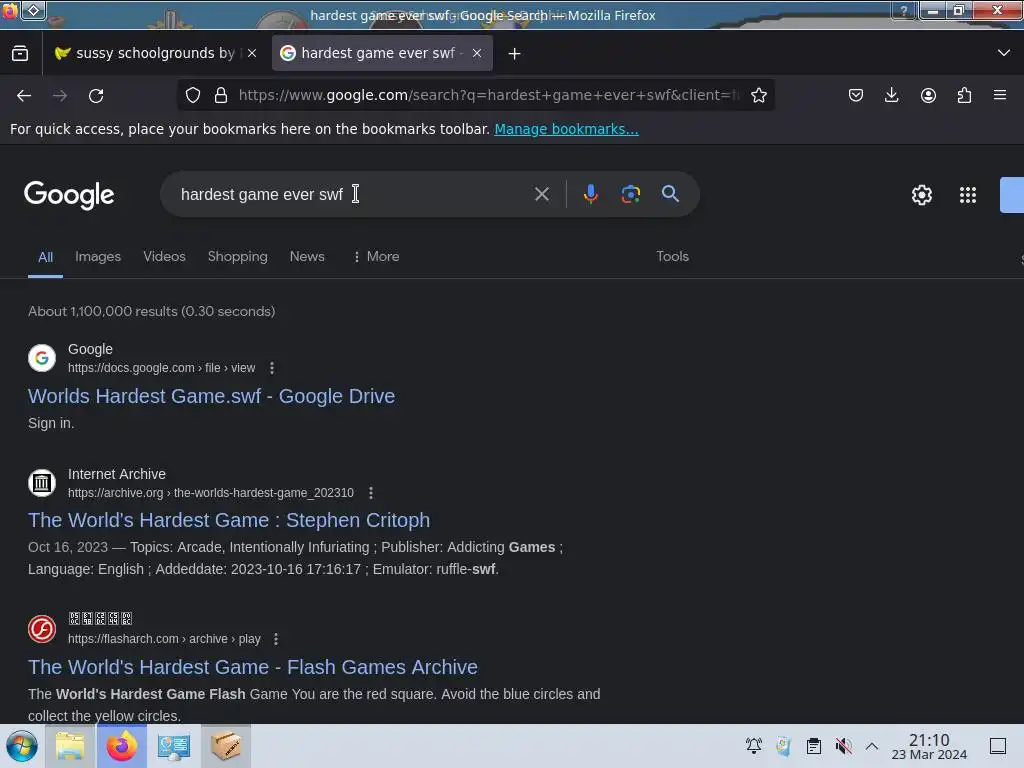Open the system settings taskbar app

coord(174,746)
